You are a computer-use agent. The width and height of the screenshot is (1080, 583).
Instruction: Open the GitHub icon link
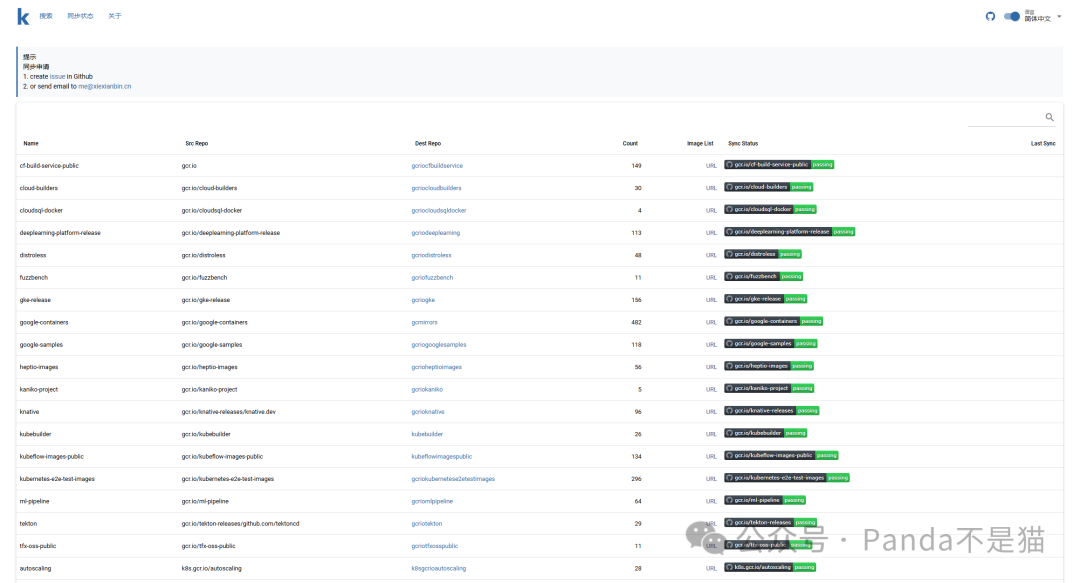click(x=990, y=17)
